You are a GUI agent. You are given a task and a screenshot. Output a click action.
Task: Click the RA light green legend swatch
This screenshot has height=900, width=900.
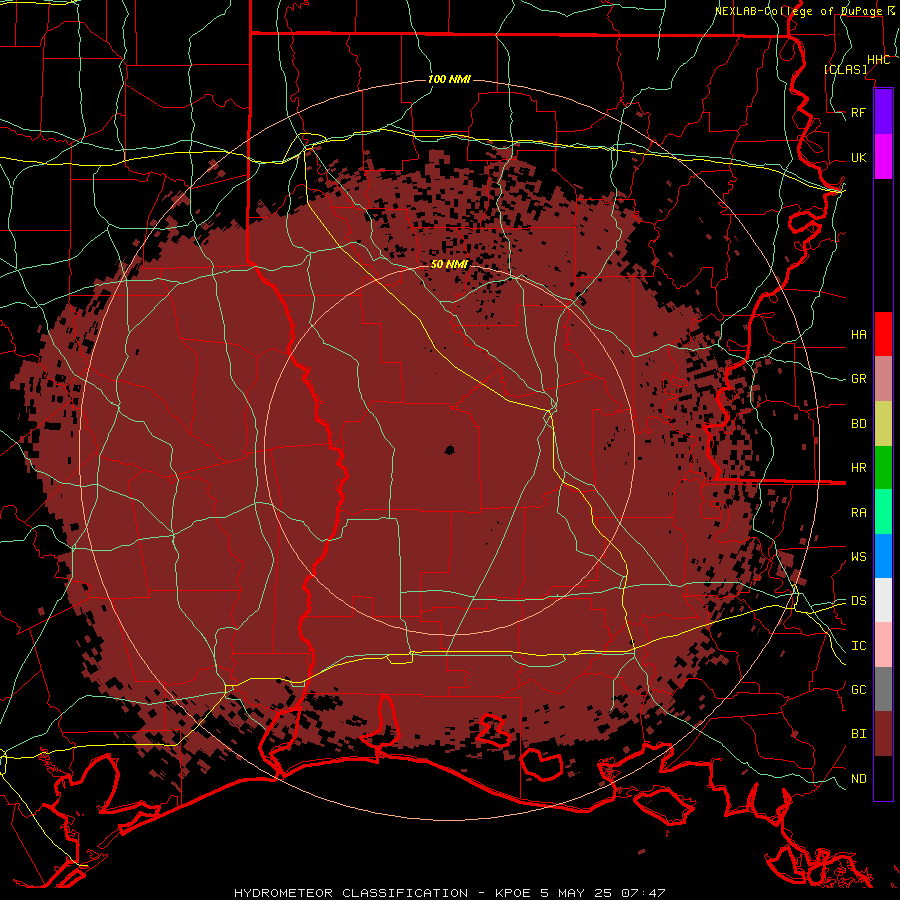coord(883,512)
